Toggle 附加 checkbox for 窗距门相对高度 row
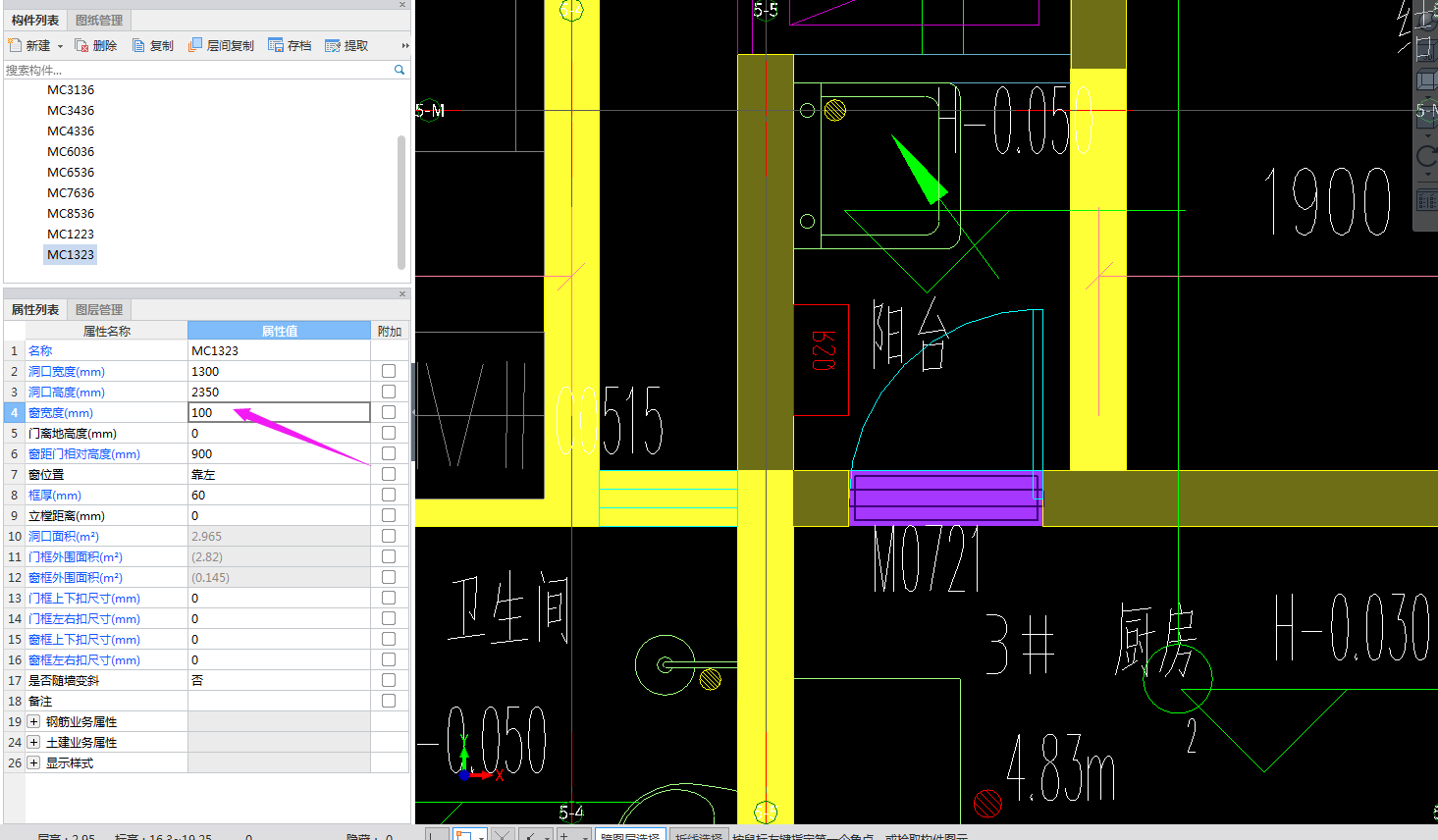The width and height of the screenshot is (1438, 840). point(389,453)
